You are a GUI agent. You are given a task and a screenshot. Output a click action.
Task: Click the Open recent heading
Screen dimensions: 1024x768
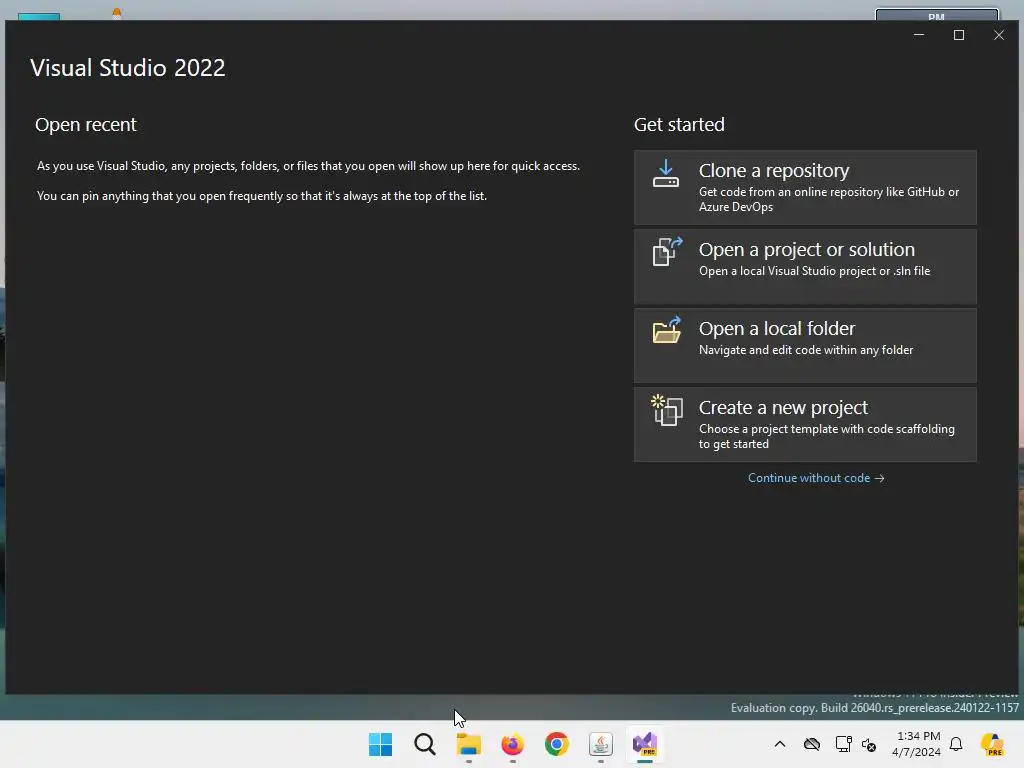pos(86,125)
